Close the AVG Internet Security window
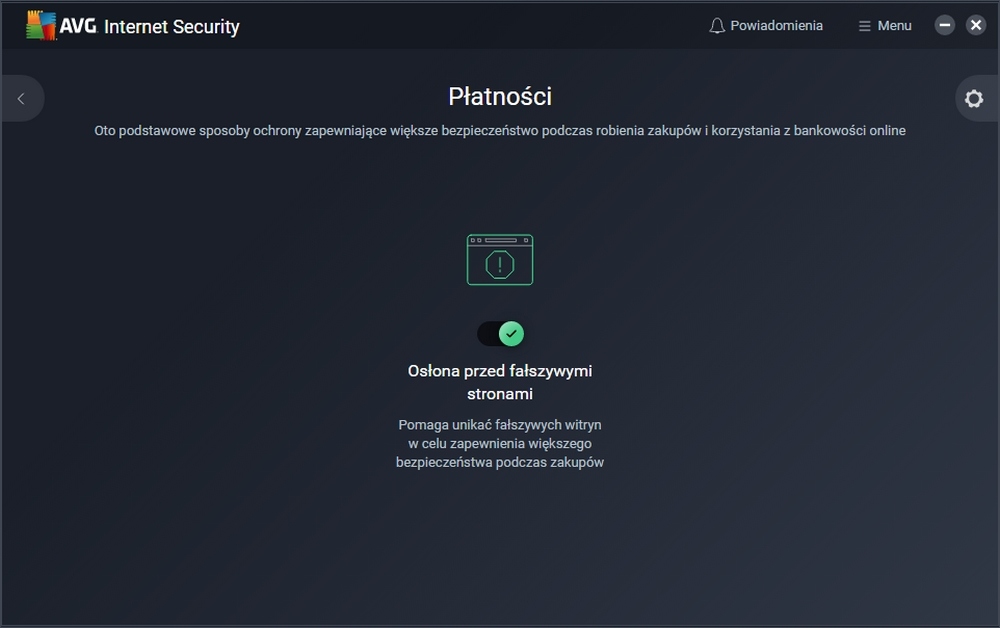Screen dimensions: 1000x628 click(x=976, y=25)
